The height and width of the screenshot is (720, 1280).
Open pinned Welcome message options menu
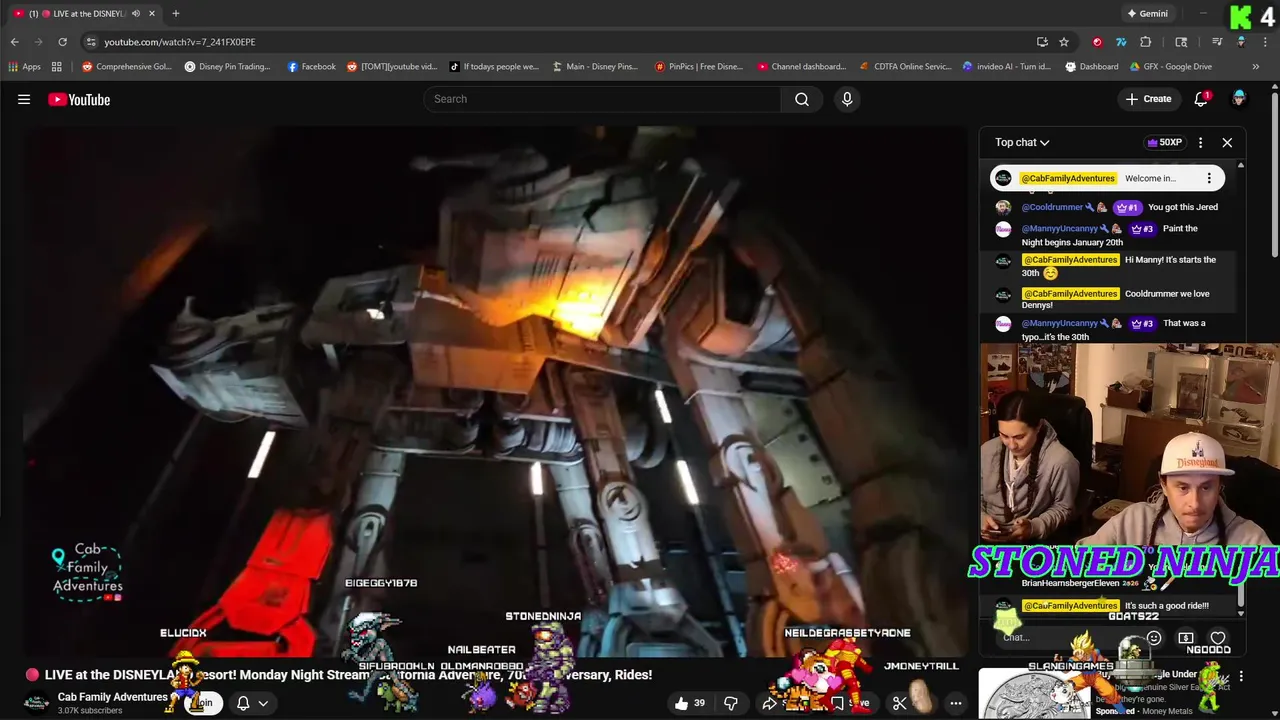coord(1209,178)
